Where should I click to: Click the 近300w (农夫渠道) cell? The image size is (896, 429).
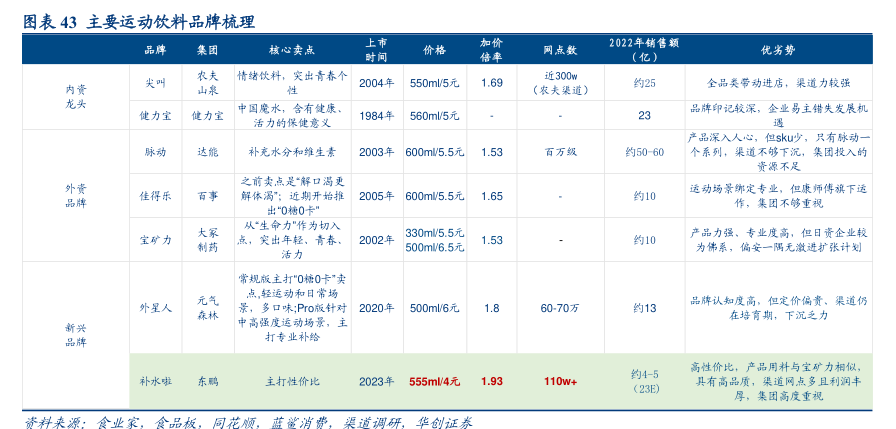pyautogui.click(x=560, y=83)
